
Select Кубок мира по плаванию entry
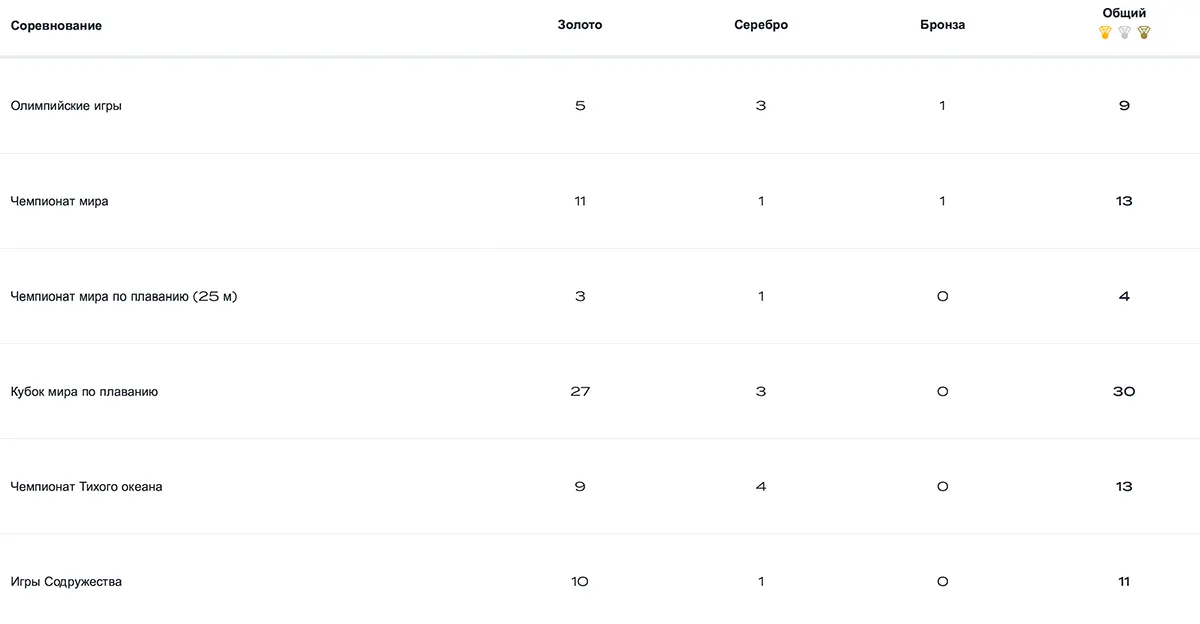[x=84, y=392]
